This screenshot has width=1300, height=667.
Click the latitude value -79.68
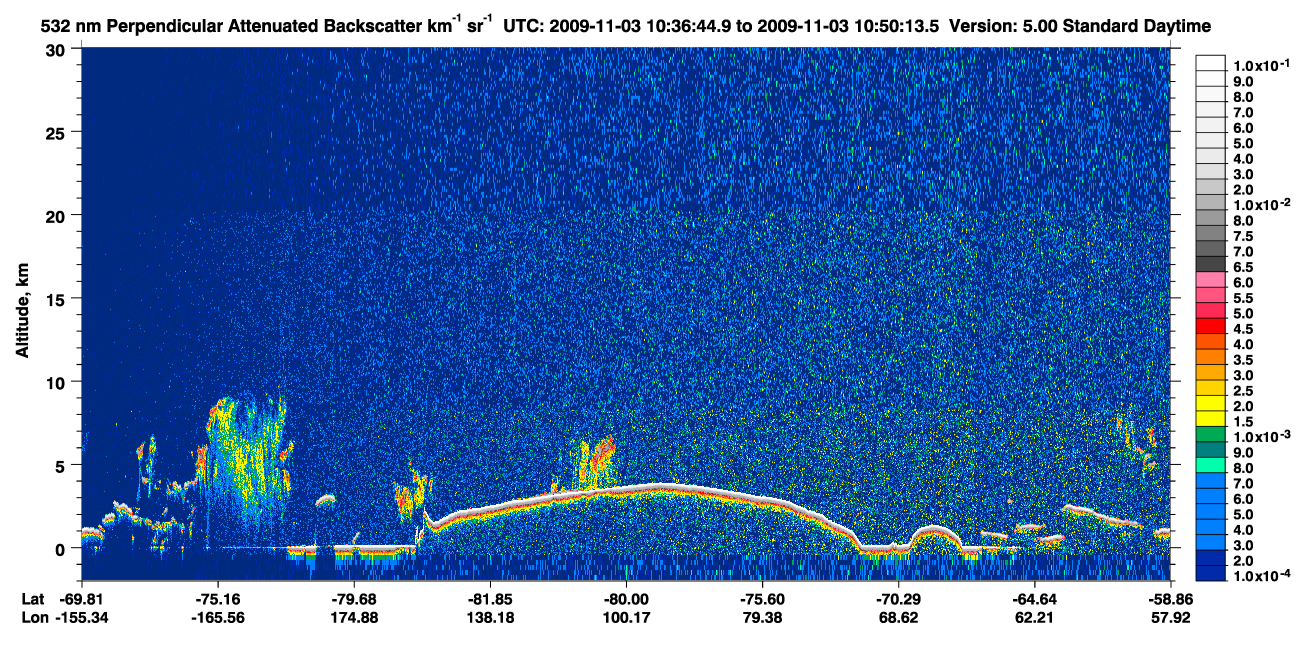(x=354, y=599)
